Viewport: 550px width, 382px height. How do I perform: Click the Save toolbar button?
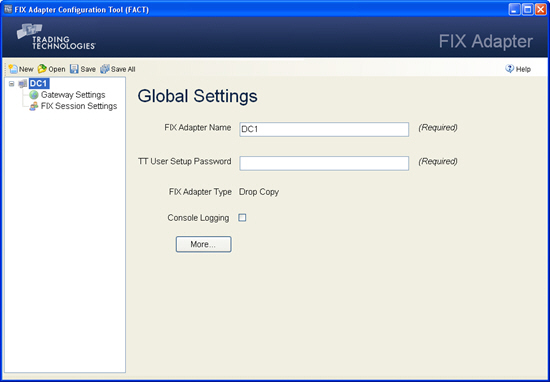point(83,69)
